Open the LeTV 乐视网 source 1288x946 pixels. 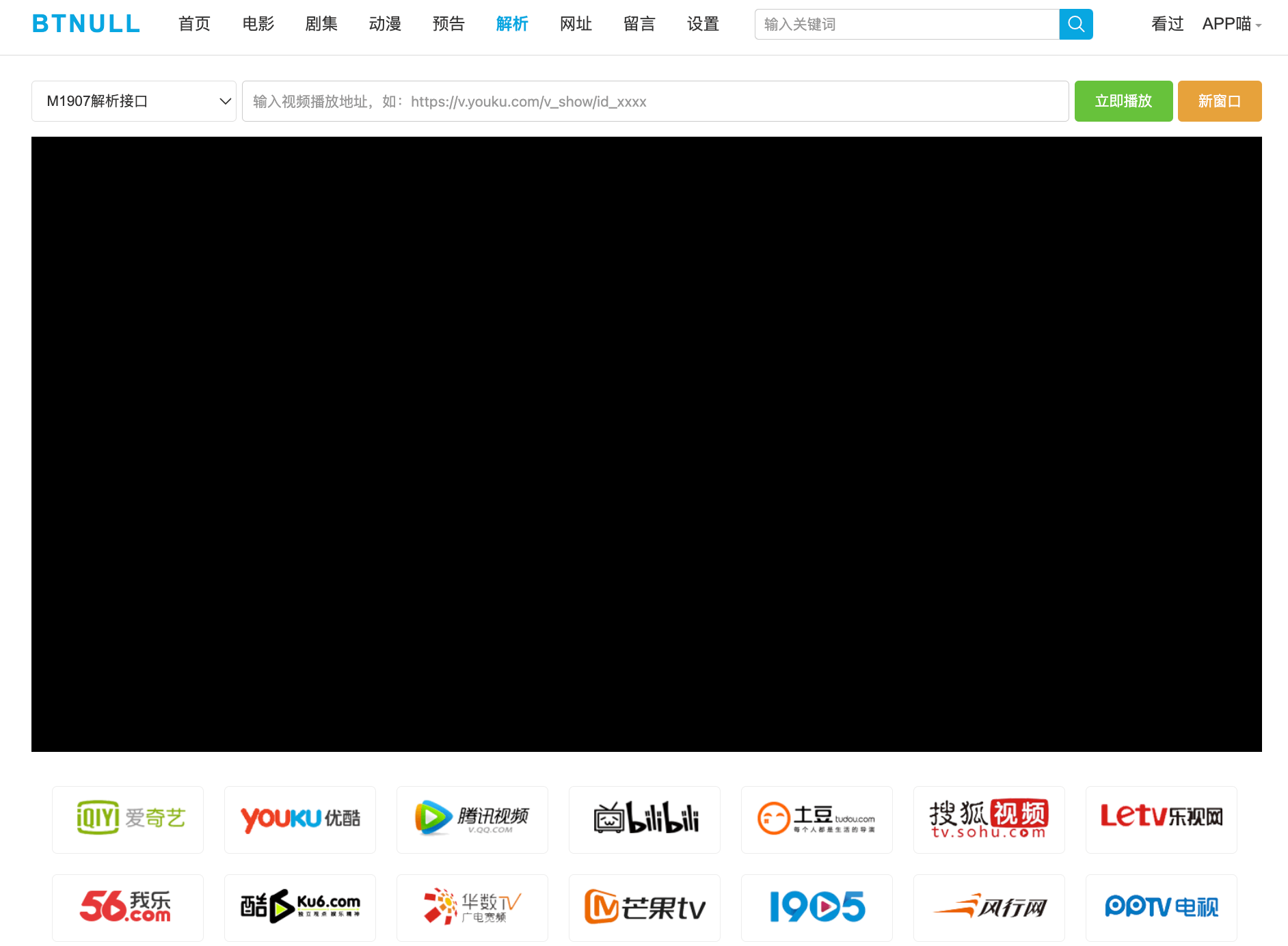1160,819
